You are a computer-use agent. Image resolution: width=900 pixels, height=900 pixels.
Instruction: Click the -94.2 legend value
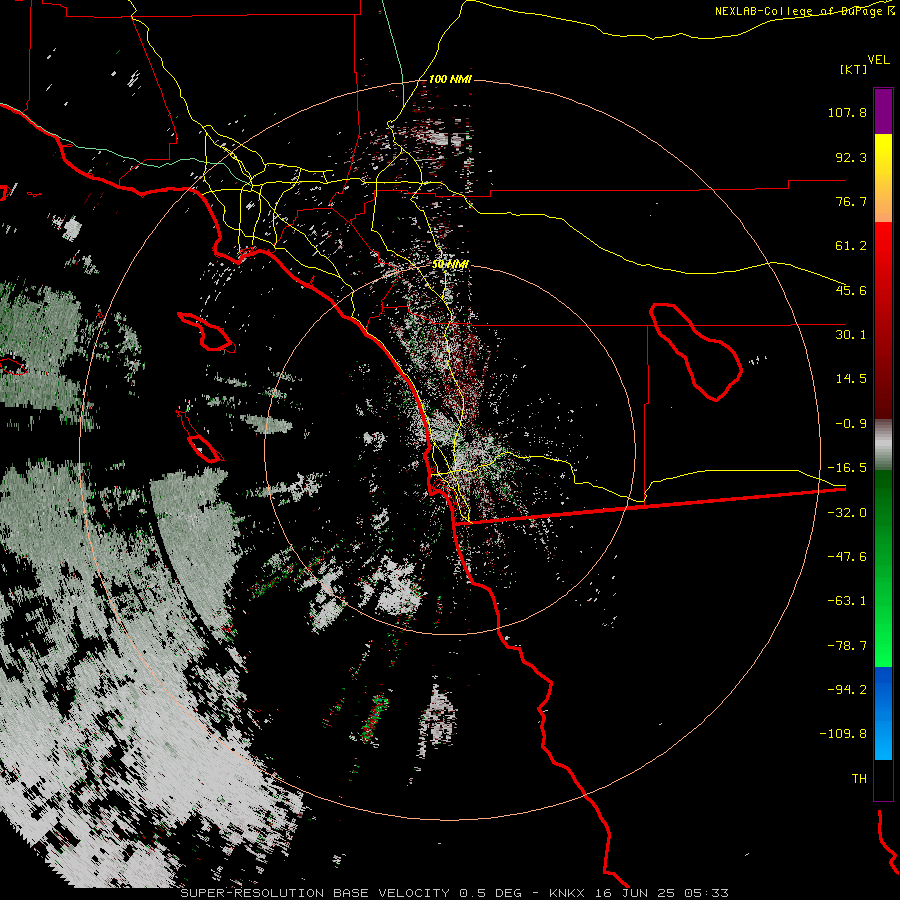point(847,689)
